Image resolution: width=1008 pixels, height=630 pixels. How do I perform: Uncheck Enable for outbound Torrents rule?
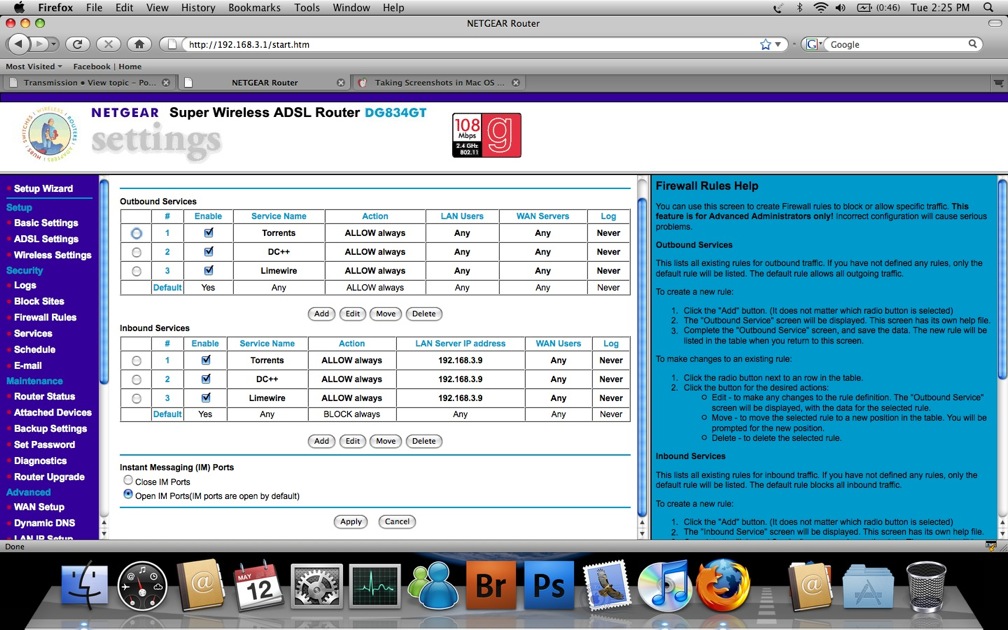click(x=208, y=233)
